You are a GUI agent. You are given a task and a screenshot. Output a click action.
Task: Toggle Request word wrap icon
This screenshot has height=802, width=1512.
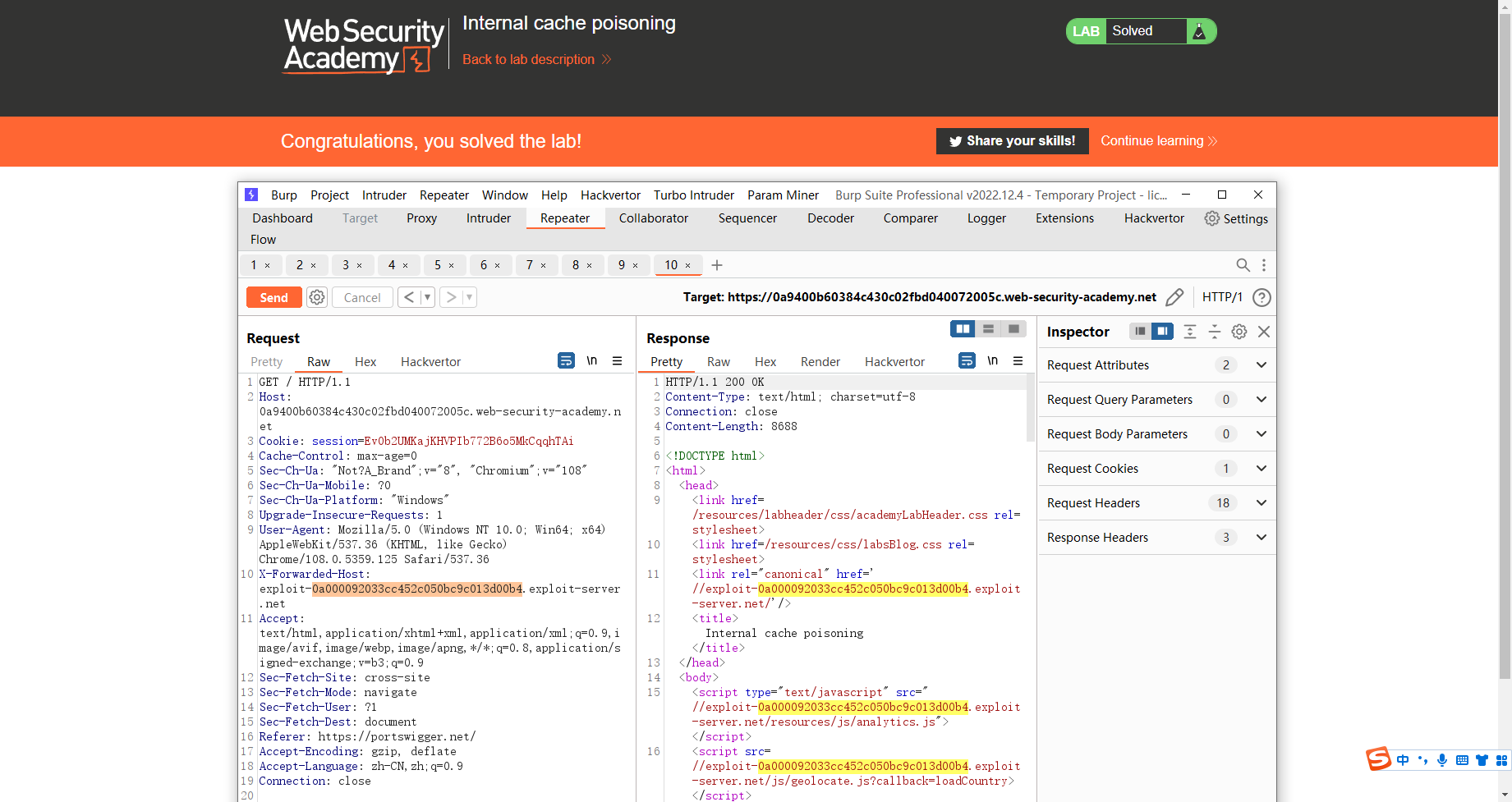pos(566,360)
